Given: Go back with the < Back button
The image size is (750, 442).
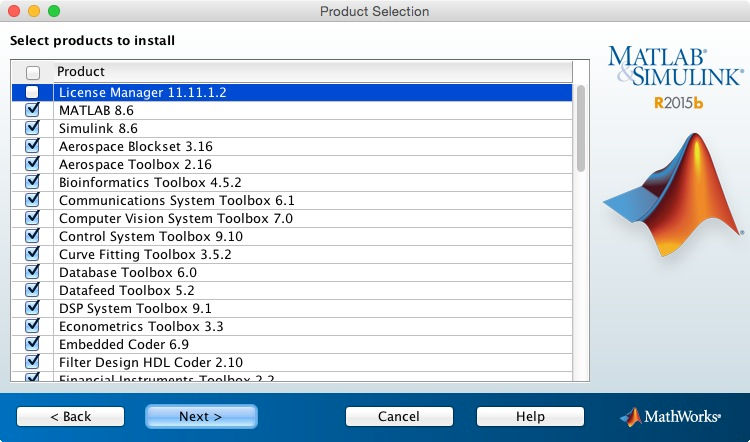Looking at the screenshot, I should tap(70, 417).
